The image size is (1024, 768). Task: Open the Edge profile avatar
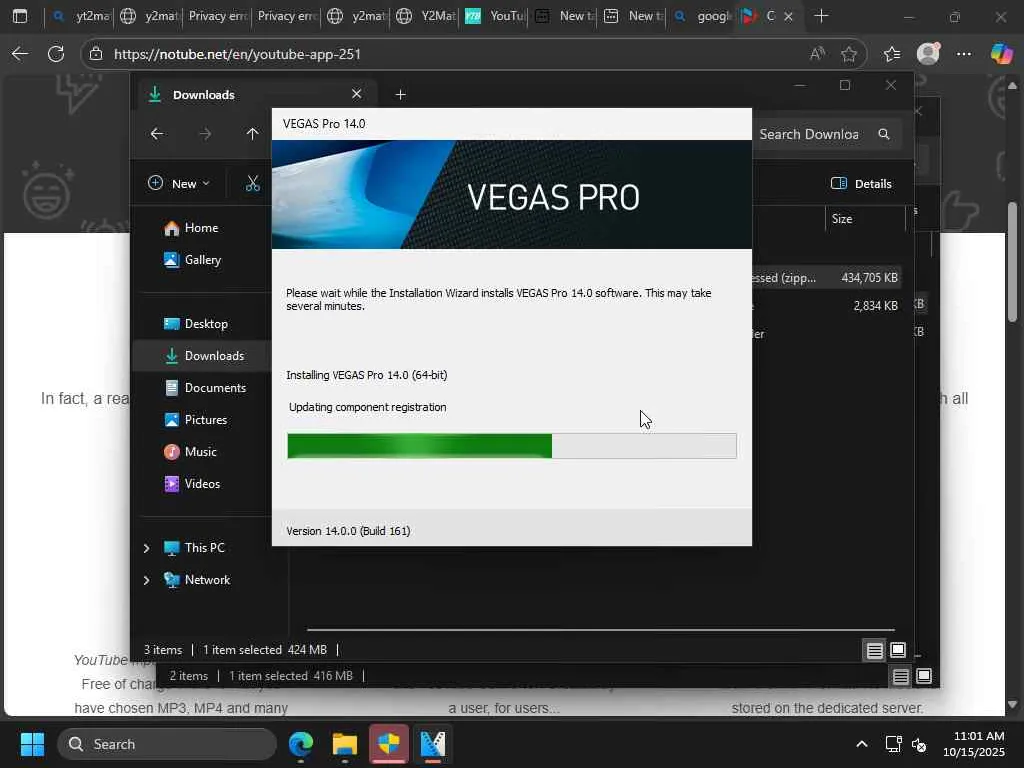coord(928,54)
